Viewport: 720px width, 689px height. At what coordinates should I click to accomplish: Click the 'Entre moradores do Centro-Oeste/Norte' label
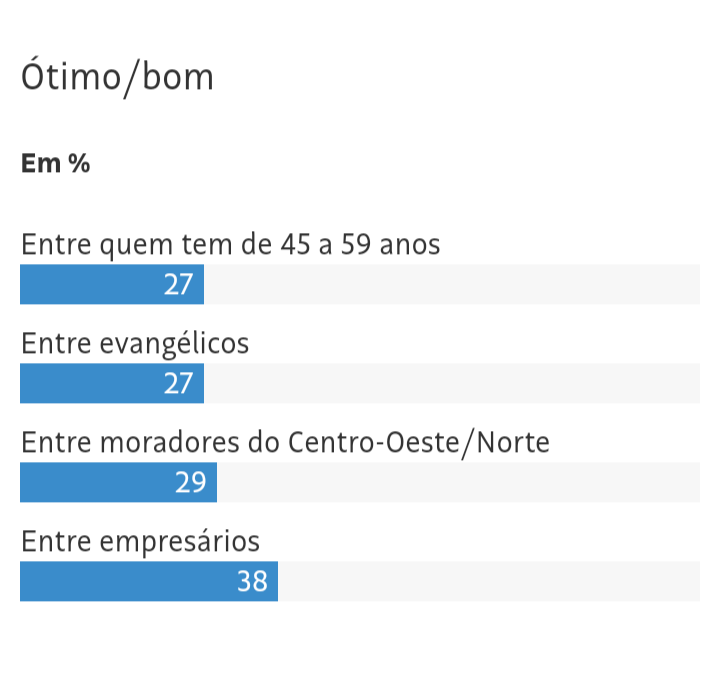tap(285, 442)
